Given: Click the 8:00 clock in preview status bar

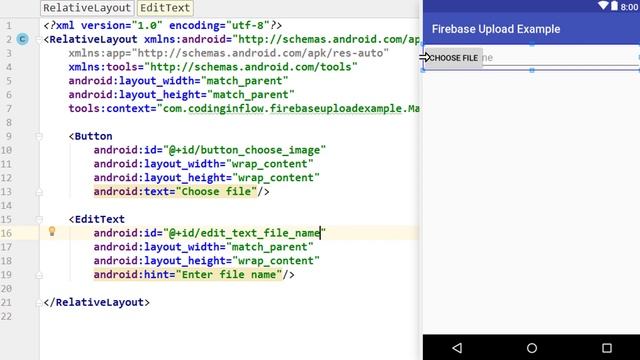Looking at the screenshot, I should [x=629, y=7].
